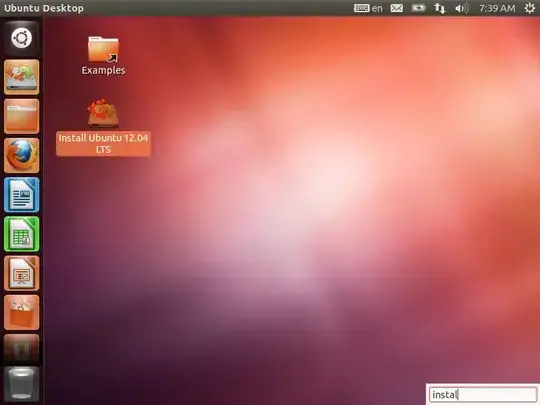Open the Trash in the launcher
540x405 pixels.
coord(21,385)
